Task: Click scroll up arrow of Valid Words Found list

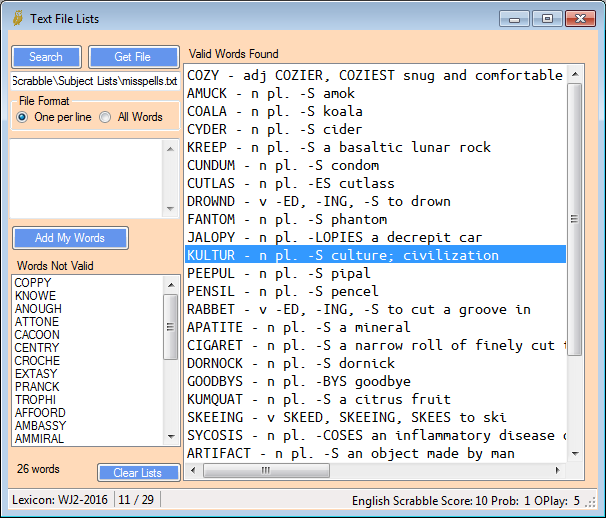Action: tap(575, 74)
